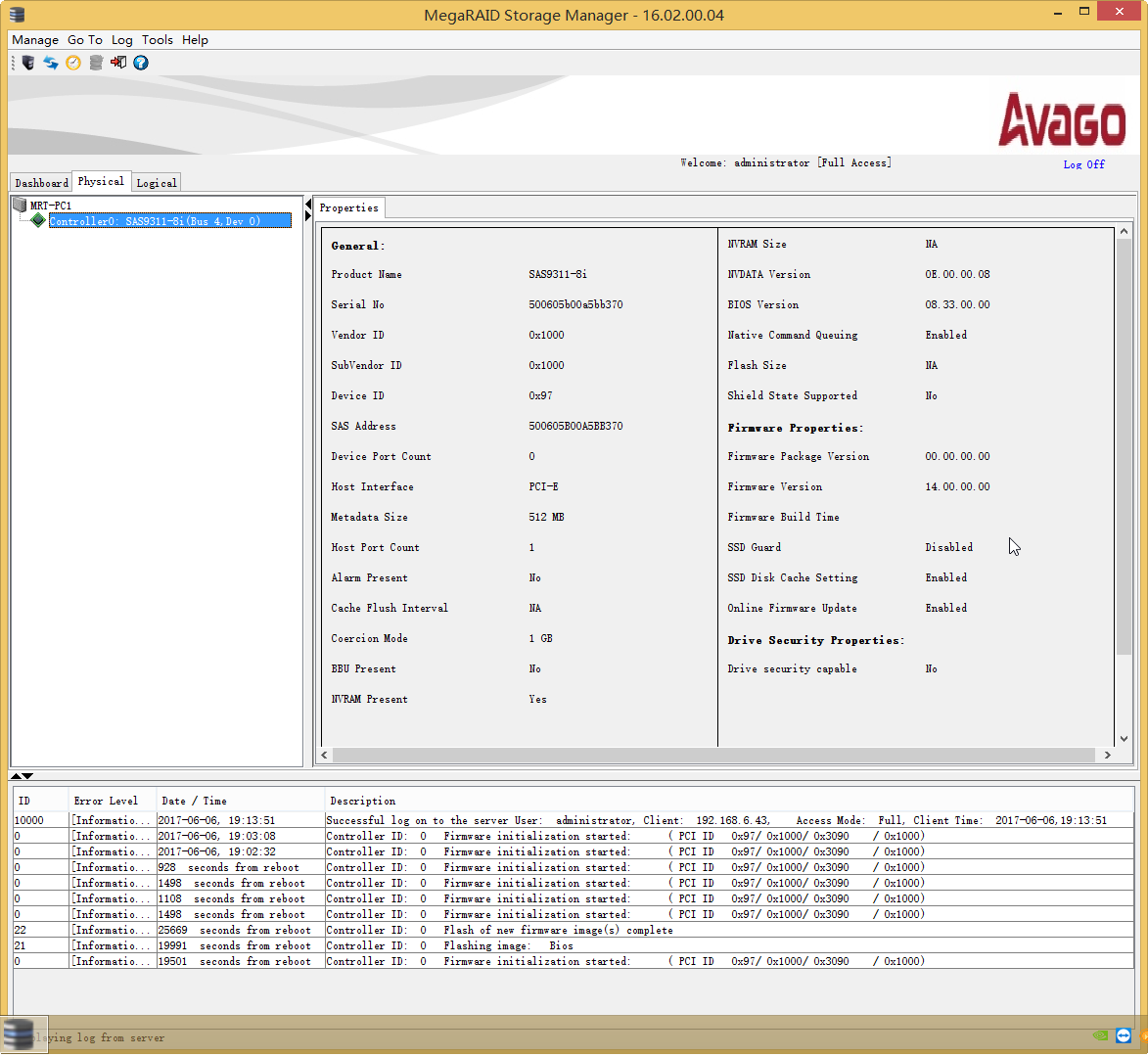Viewport: 1148px width, 1057px height.
Task: Select MRT-PC1 tree node
Action: (51, 206)
